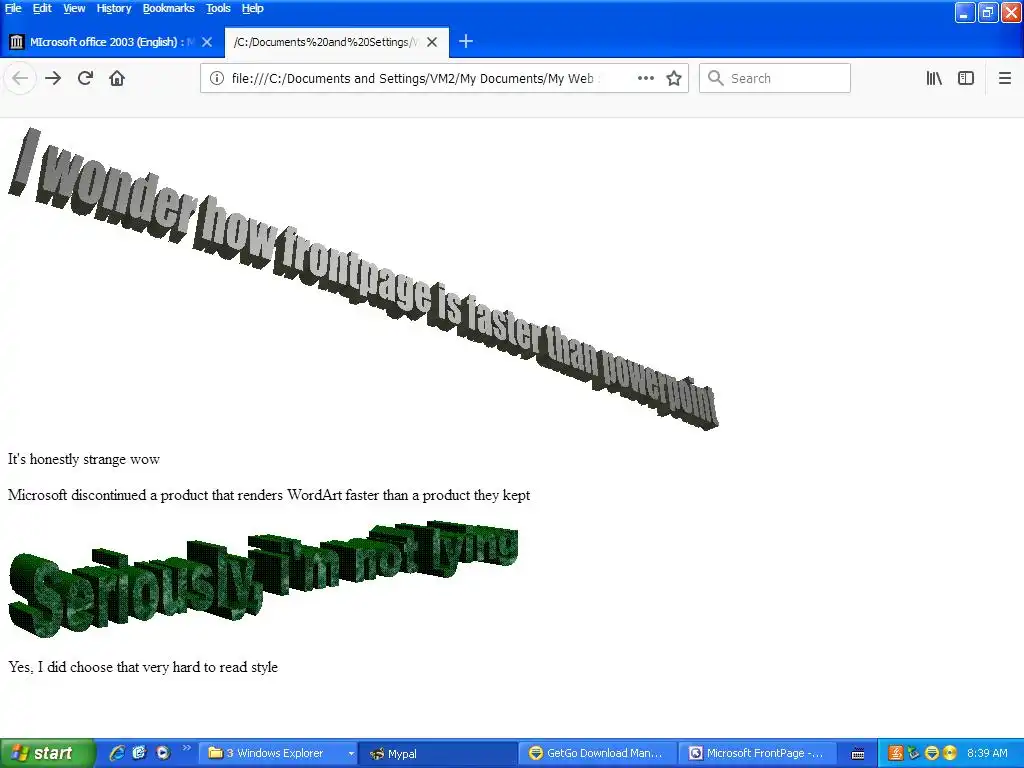
Task: Open the on-screen keyboard tray icon
Action: point(858,754)
